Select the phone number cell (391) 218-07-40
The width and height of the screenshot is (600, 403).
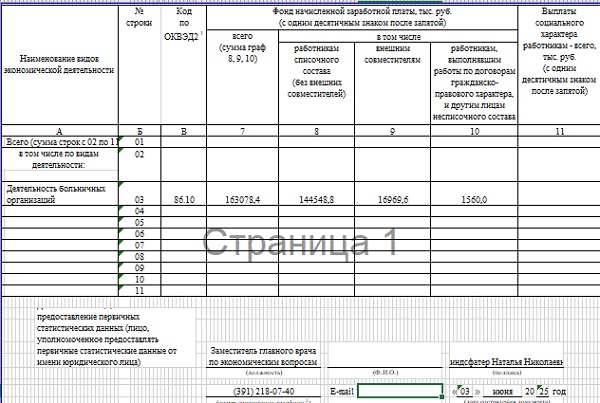pos(263,390)
